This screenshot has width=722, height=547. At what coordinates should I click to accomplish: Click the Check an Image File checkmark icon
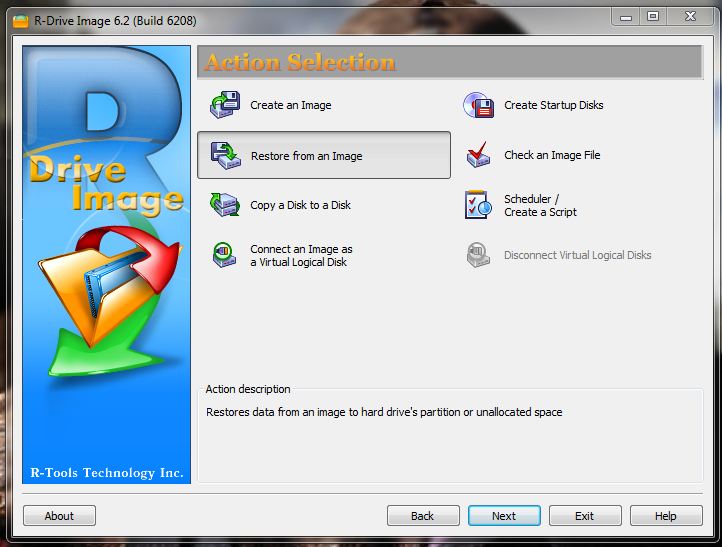coord(479,155)
